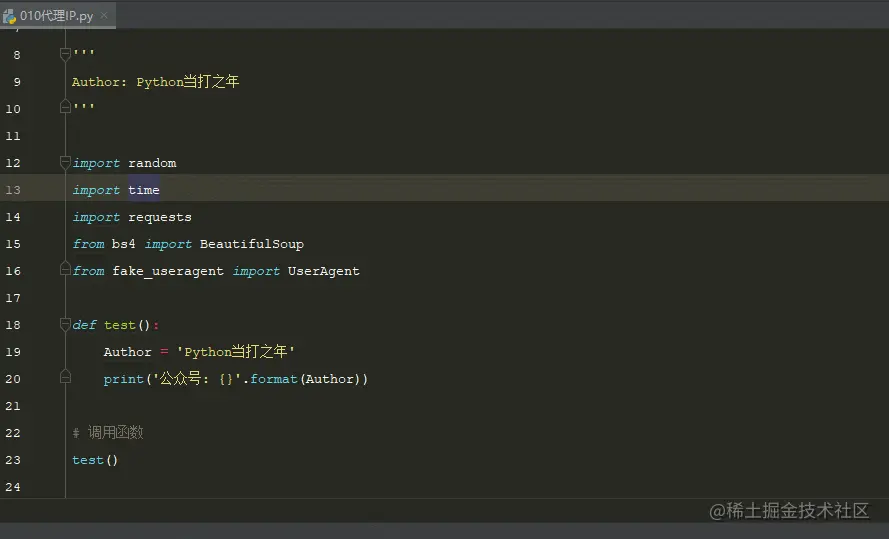The image size is (889, 539).
Task: Click 'format' method on line 20
Action: [274, 379]
